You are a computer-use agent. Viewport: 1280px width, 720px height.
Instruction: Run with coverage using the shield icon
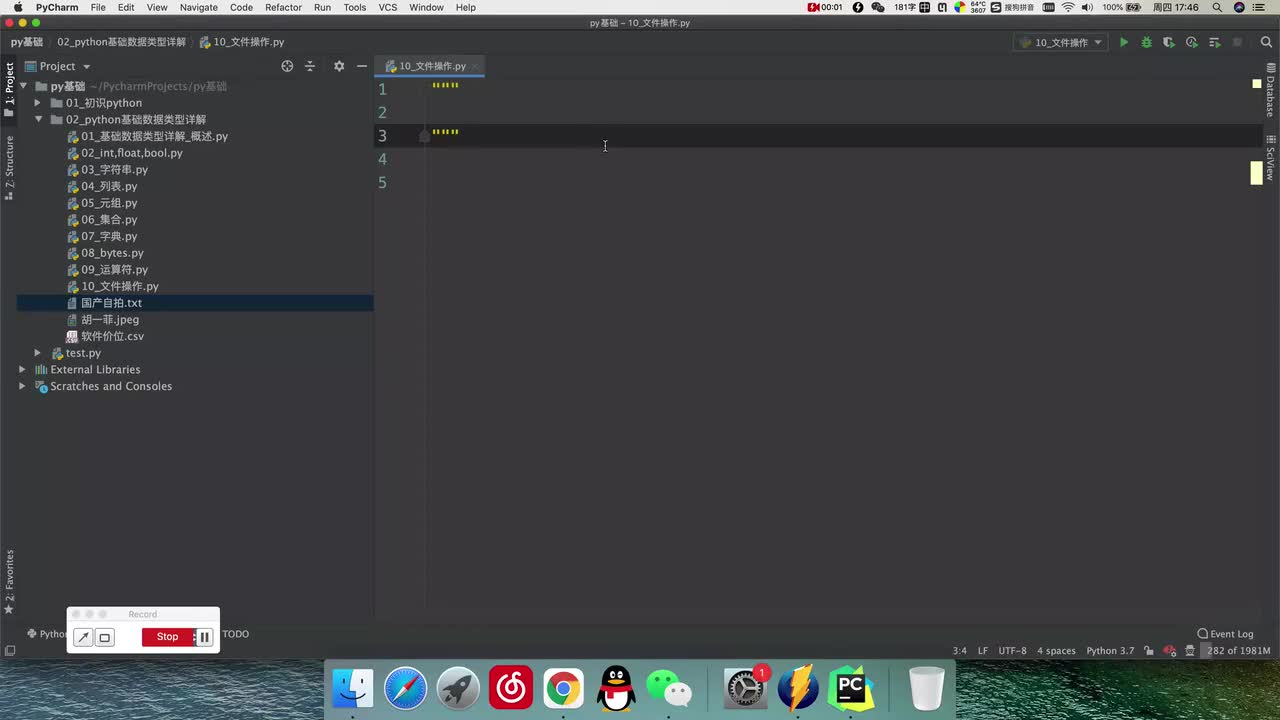[1169, 42]
